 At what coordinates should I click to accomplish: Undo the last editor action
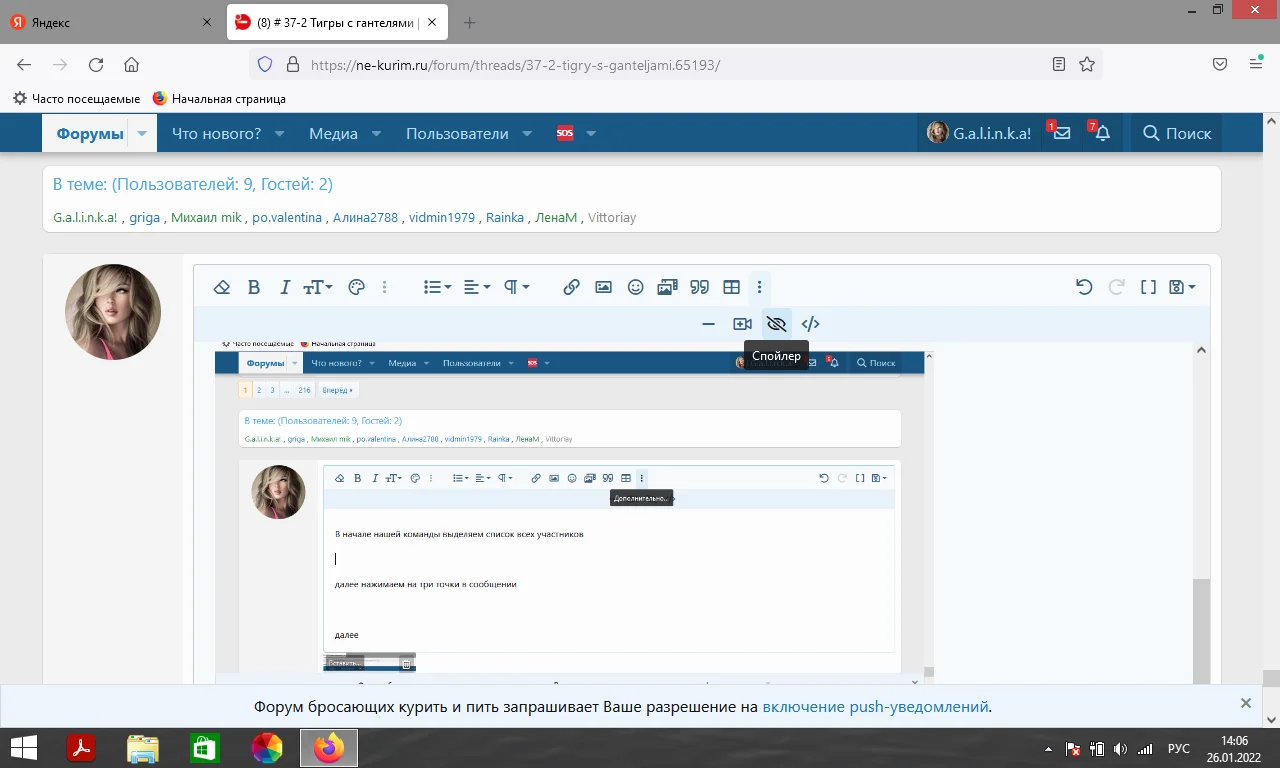(x=1084, y=287)
